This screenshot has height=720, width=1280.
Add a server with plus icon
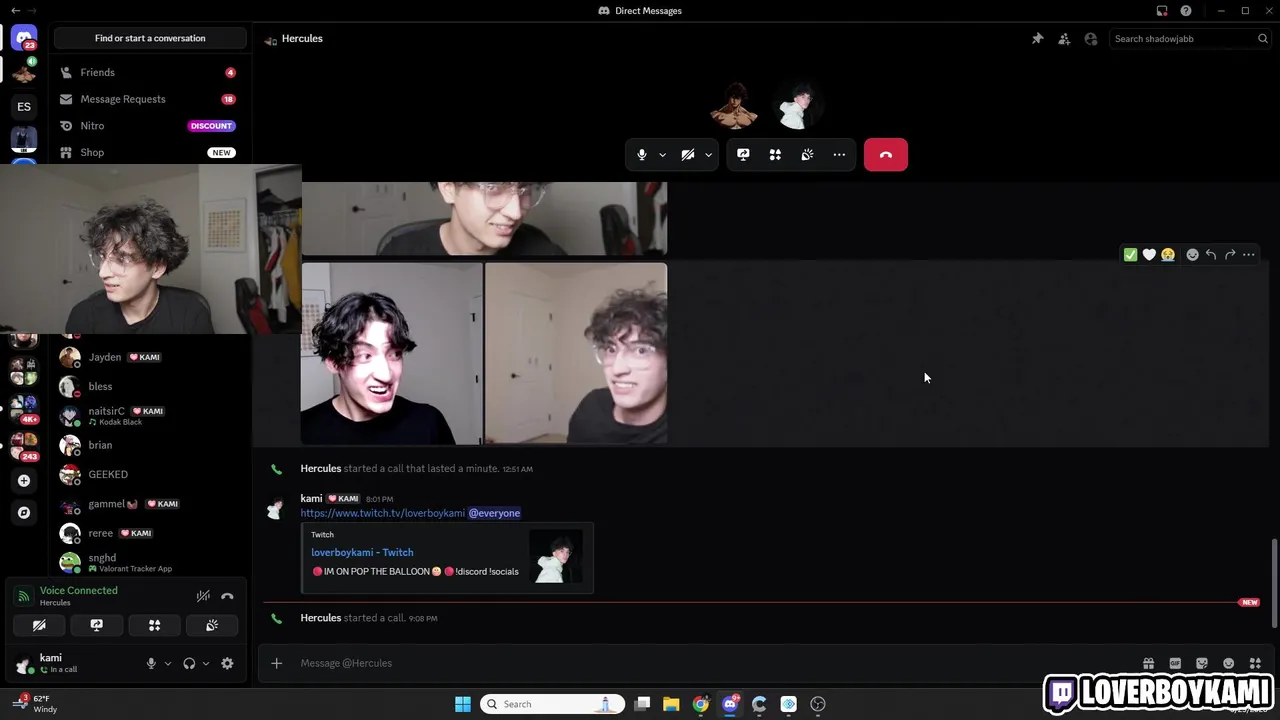(x=24, y=481)
